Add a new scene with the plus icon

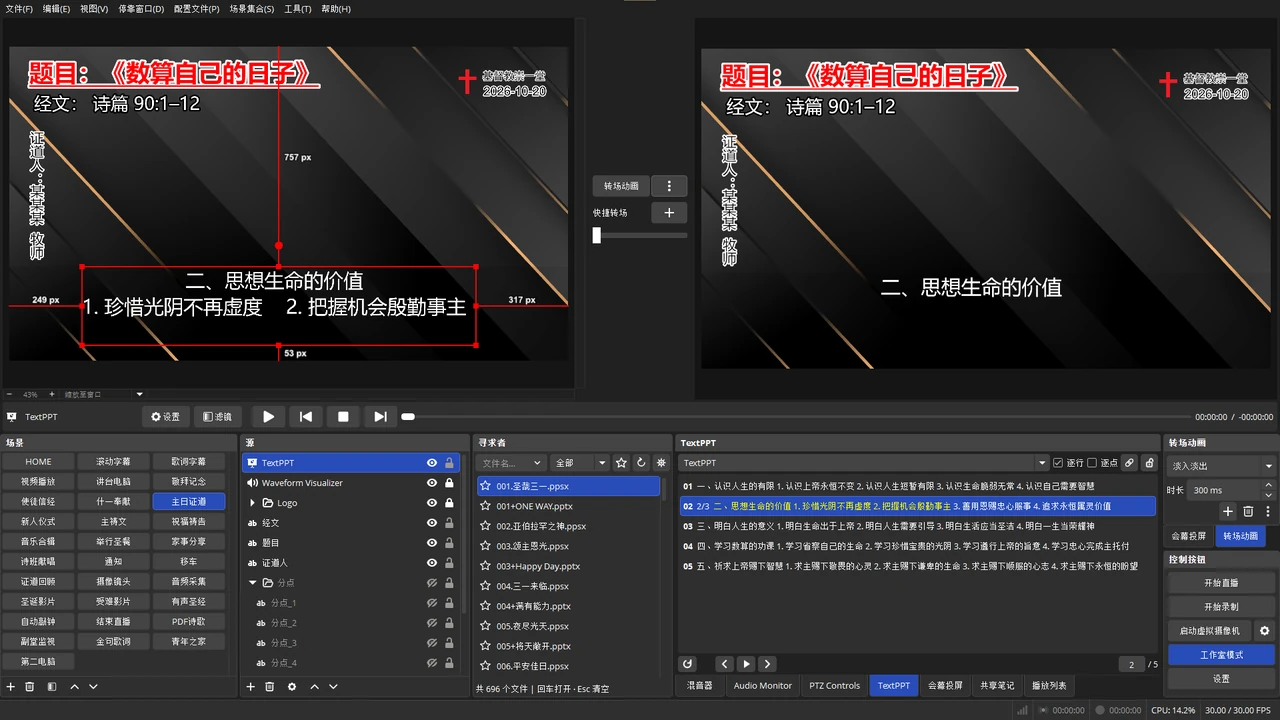(11, 687)
